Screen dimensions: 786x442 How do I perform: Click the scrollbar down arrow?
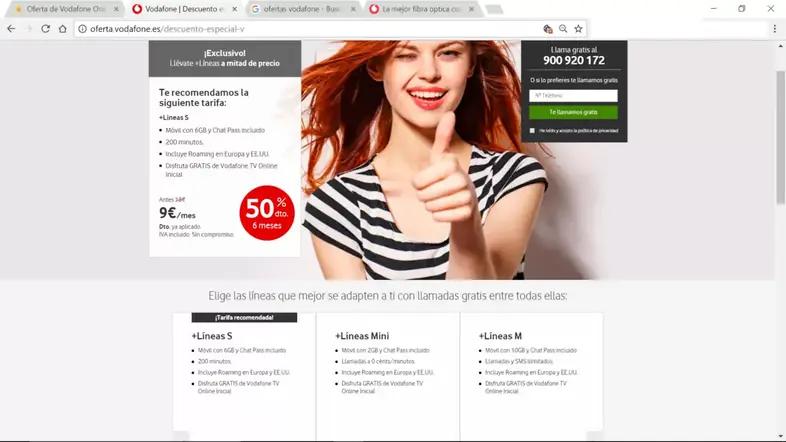tap(780, 436)
